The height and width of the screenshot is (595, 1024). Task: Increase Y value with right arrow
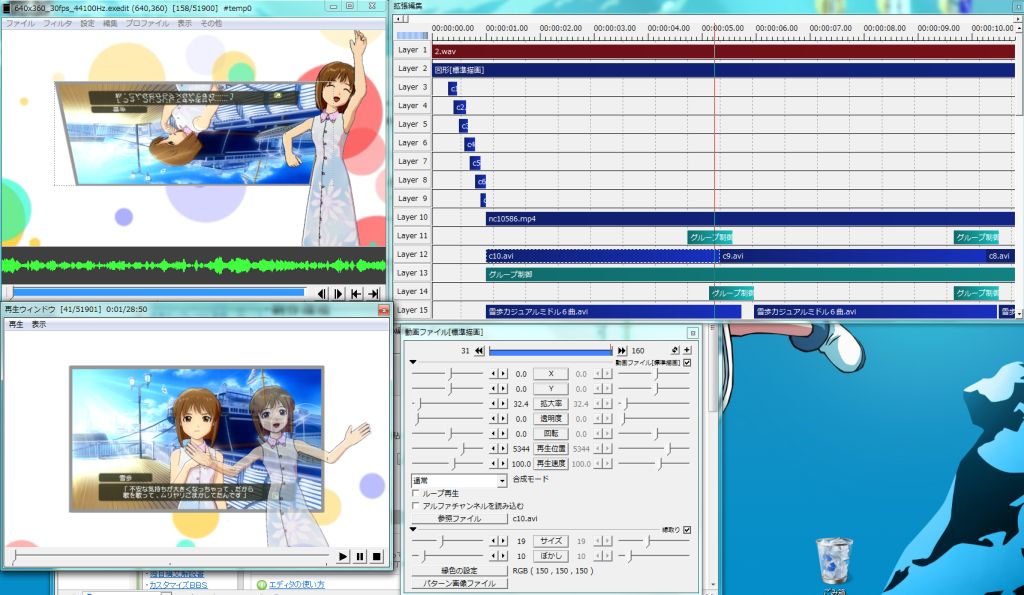click(x=503, y=389)
